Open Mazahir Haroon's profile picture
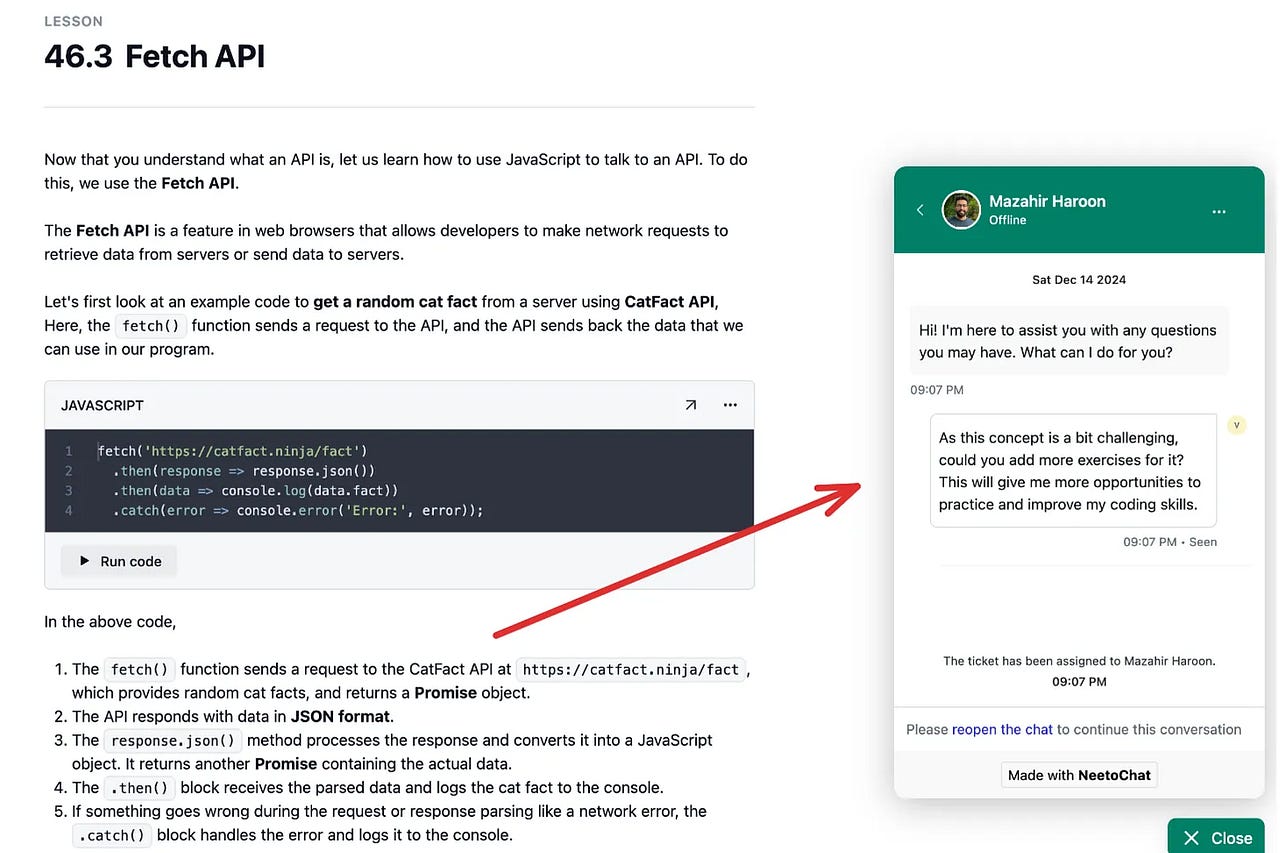 [x=961, y=210]
